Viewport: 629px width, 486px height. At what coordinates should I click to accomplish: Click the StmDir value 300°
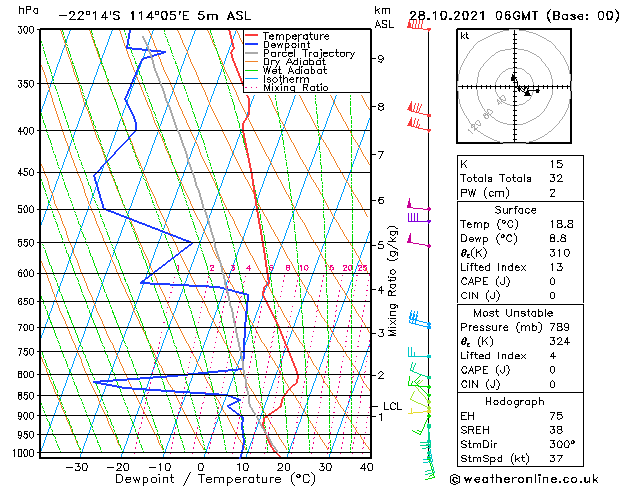click(x=562, y=444)
